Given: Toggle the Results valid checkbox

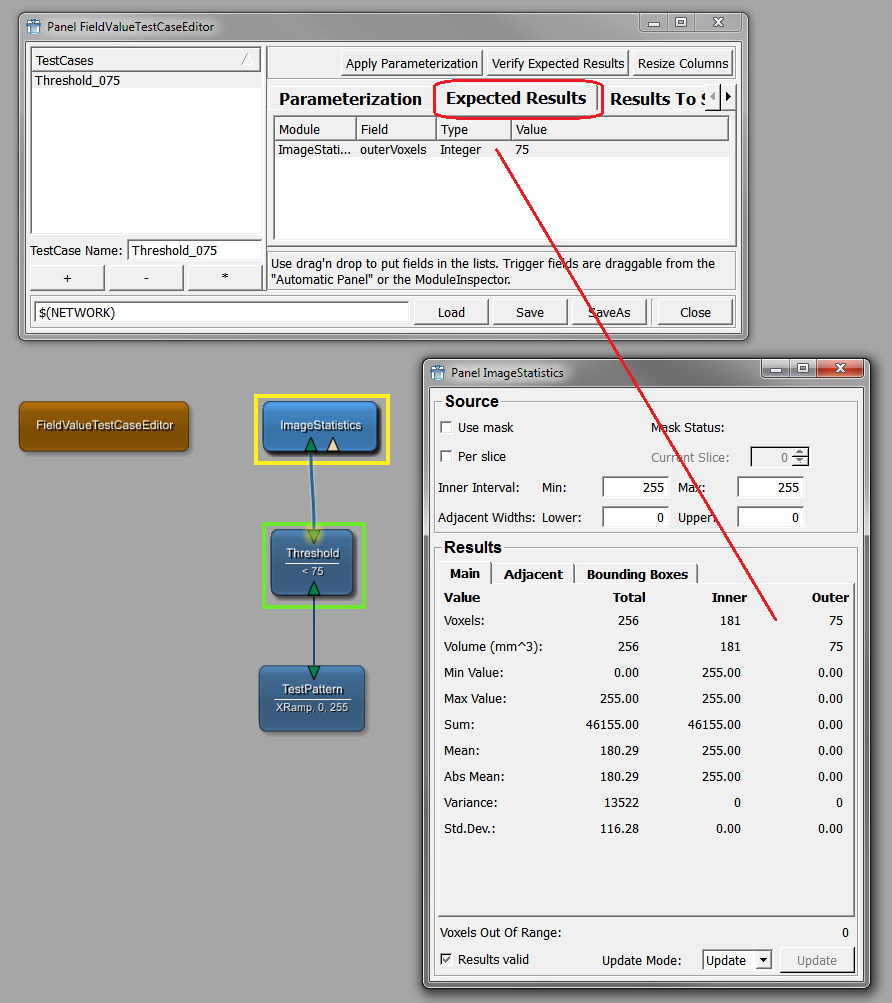Looking at the screenshot, I should pyautogui.click(x=446, y=960).
